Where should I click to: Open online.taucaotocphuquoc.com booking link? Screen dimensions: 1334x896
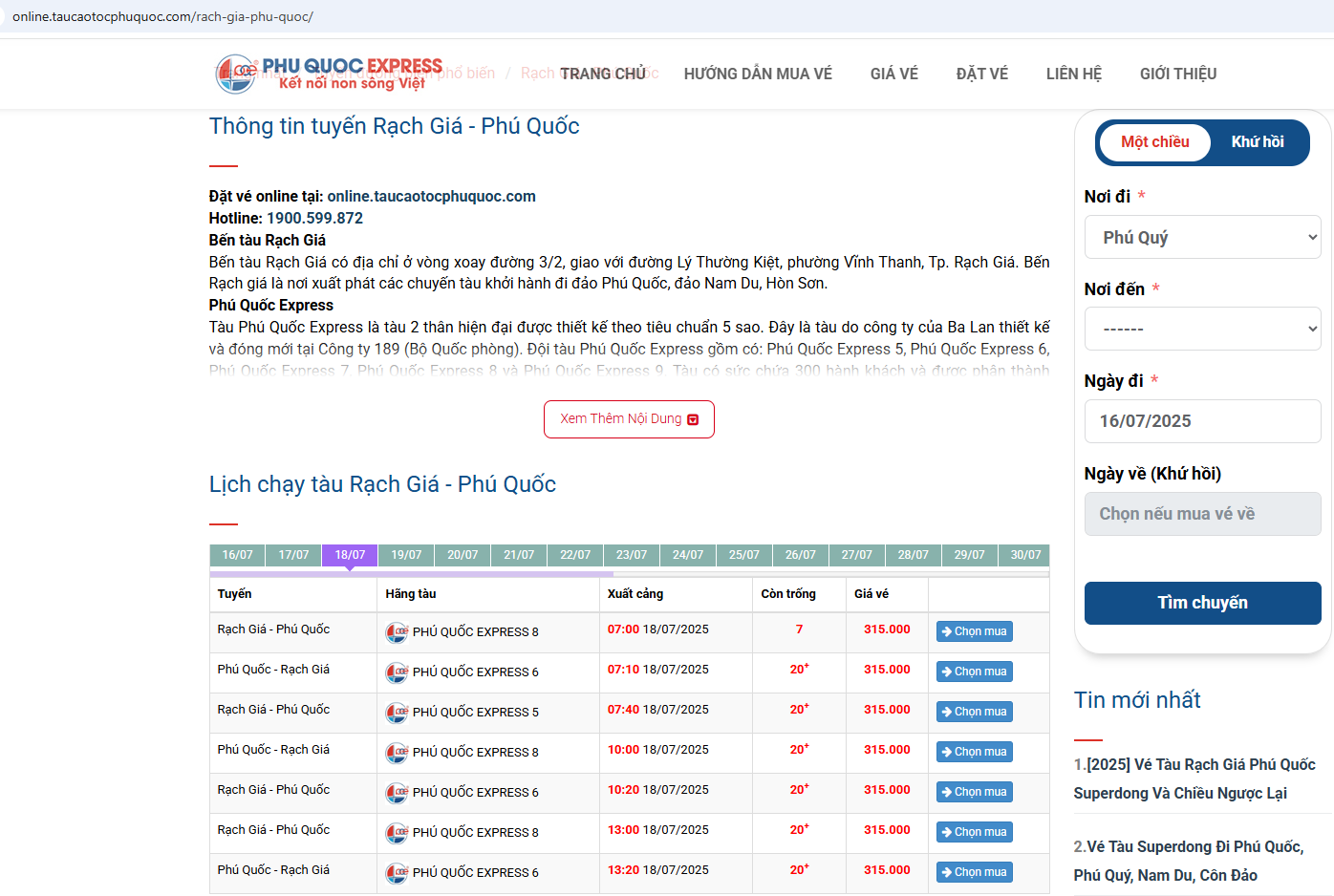click(x=431, y=197)
